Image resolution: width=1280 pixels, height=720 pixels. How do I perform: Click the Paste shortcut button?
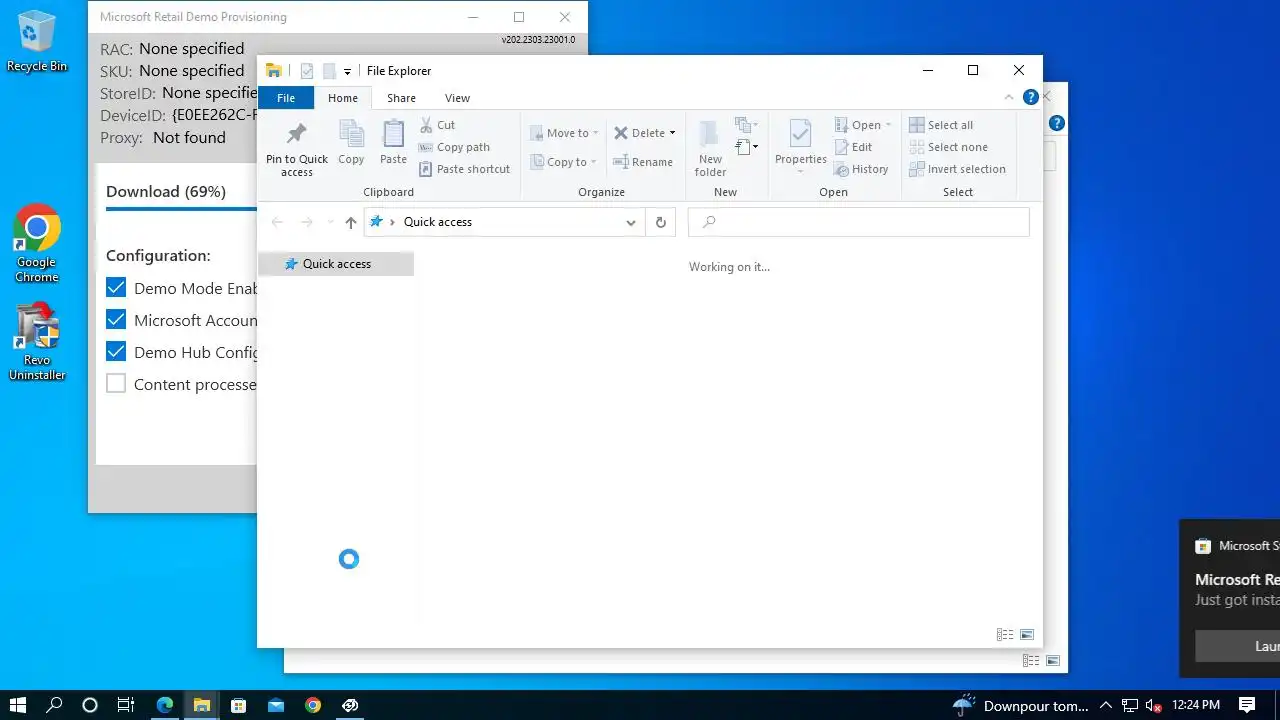tap(464, 169)
